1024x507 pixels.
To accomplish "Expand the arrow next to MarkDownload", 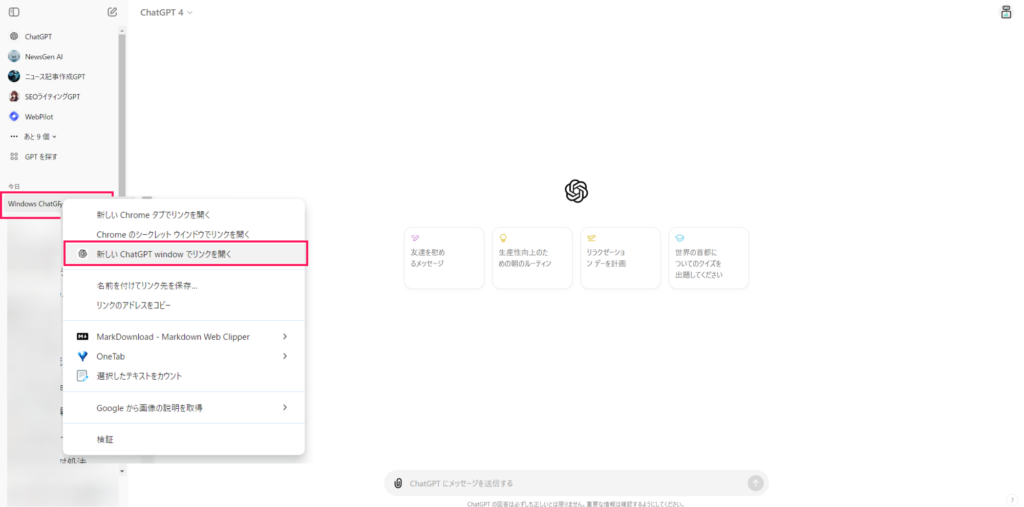I will (x=285, y=336).
